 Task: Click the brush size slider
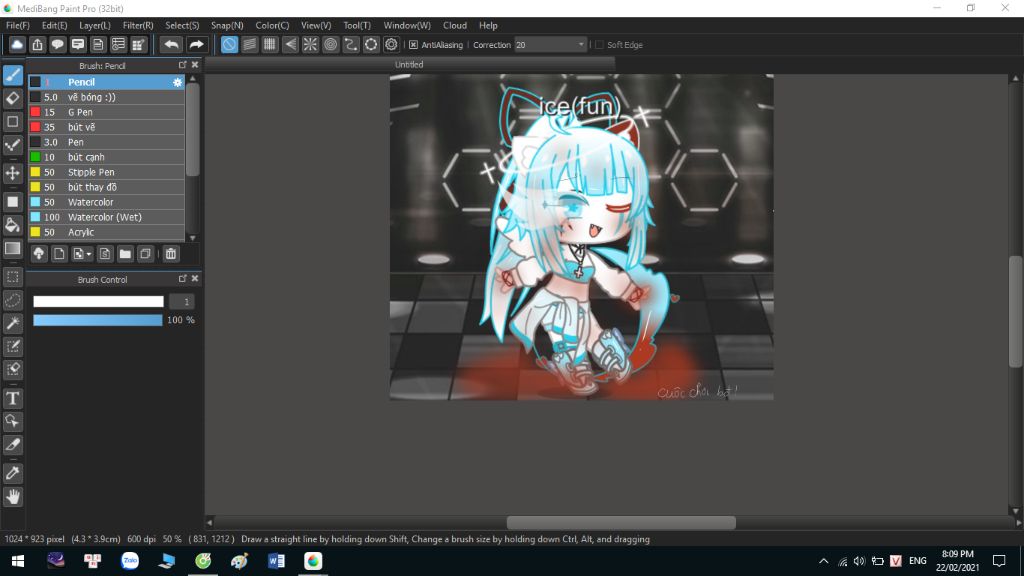click(98, 301)
